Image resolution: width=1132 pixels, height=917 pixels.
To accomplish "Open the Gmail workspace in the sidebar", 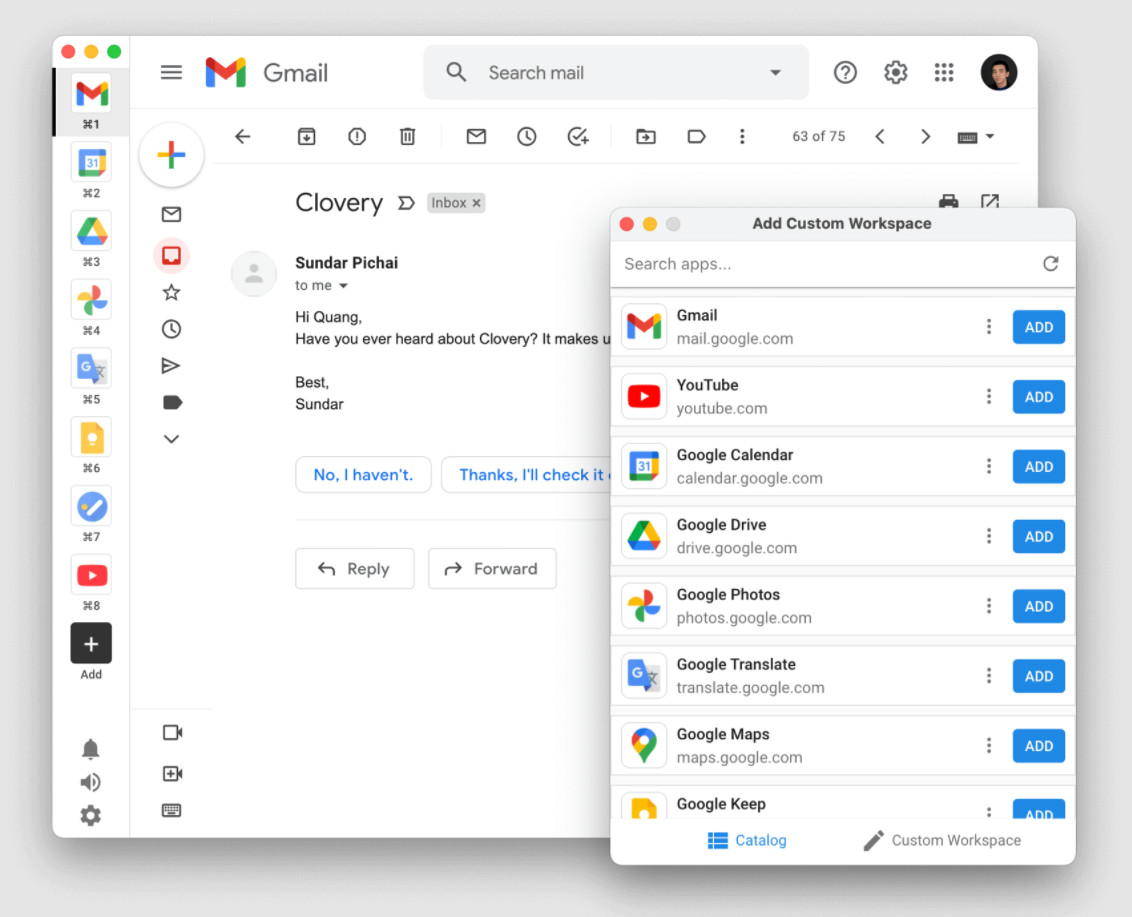I will (x=92, y=92).
